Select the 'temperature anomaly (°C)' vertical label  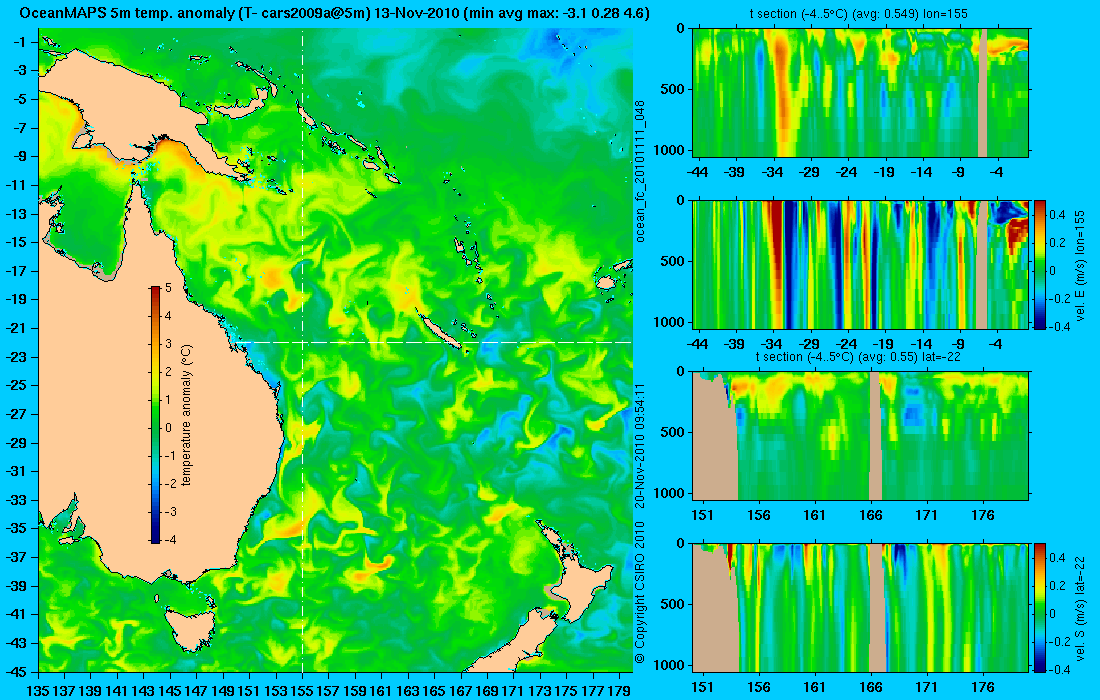click(187, 415)
